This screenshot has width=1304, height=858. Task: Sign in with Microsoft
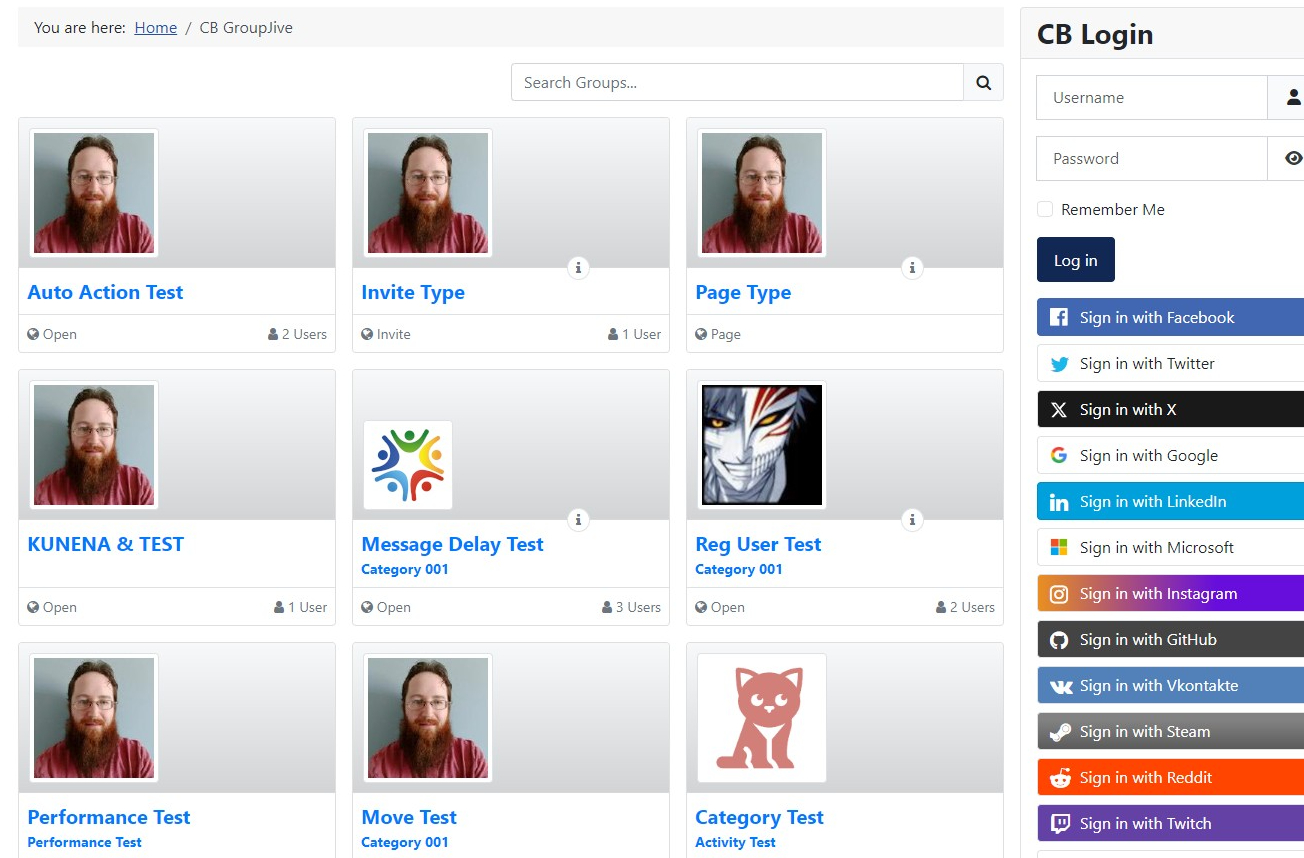pos(1170,547)
